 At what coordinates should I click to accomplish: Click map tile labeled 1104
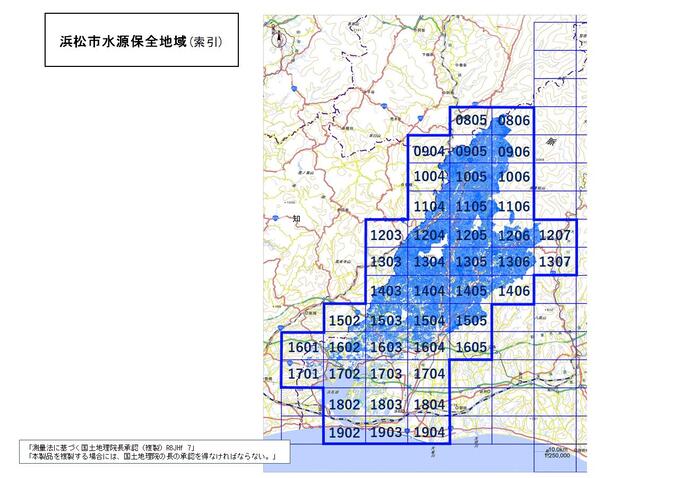click(429, 206)
